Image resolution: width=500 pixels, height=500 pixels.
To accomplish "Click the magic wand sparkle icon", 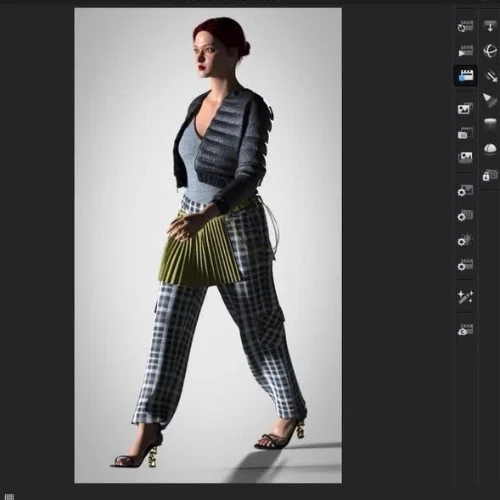I will click(x=466, y=297).
